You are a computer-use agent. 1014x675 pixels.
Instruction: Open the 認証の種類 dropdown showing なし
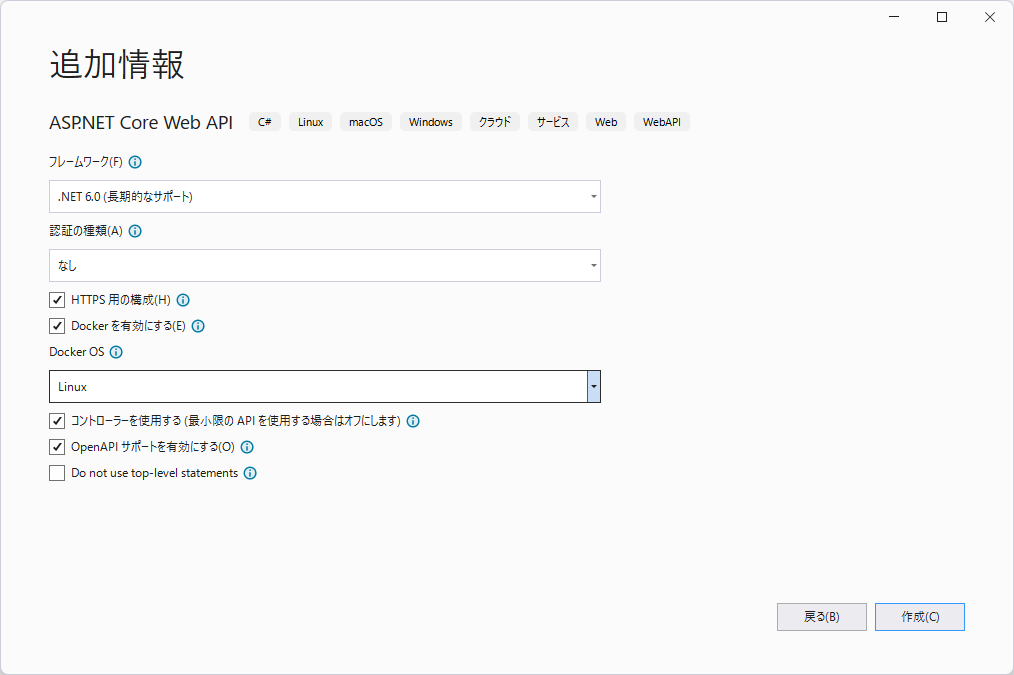(325, 266)
